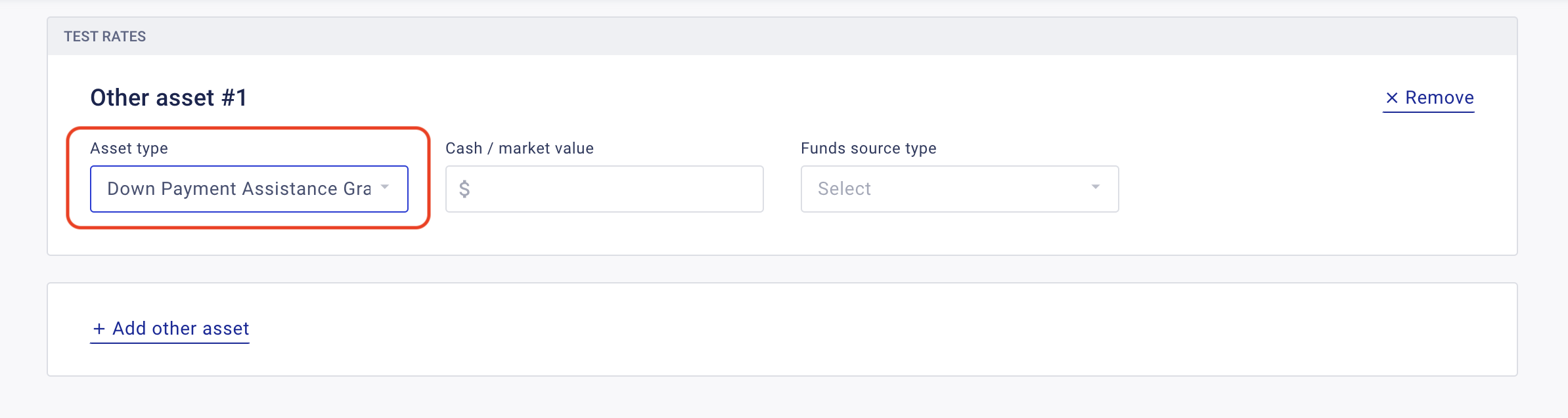Screen dimensions: 1568x418
Task: Click the Select placeholder in Funds source
Action: 844,189
